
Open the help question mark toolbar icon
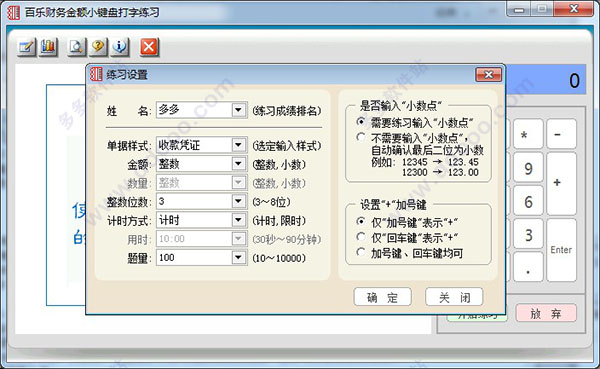(x=98, y=47)
